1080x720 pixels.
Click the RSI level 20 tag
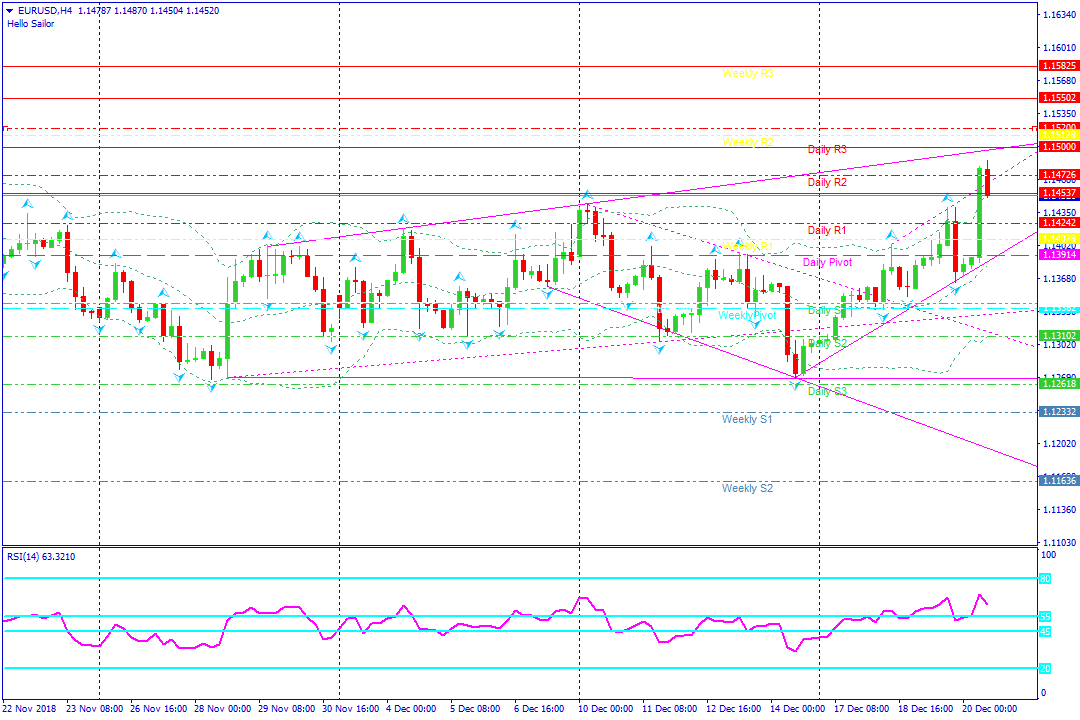click(1045, 668)
